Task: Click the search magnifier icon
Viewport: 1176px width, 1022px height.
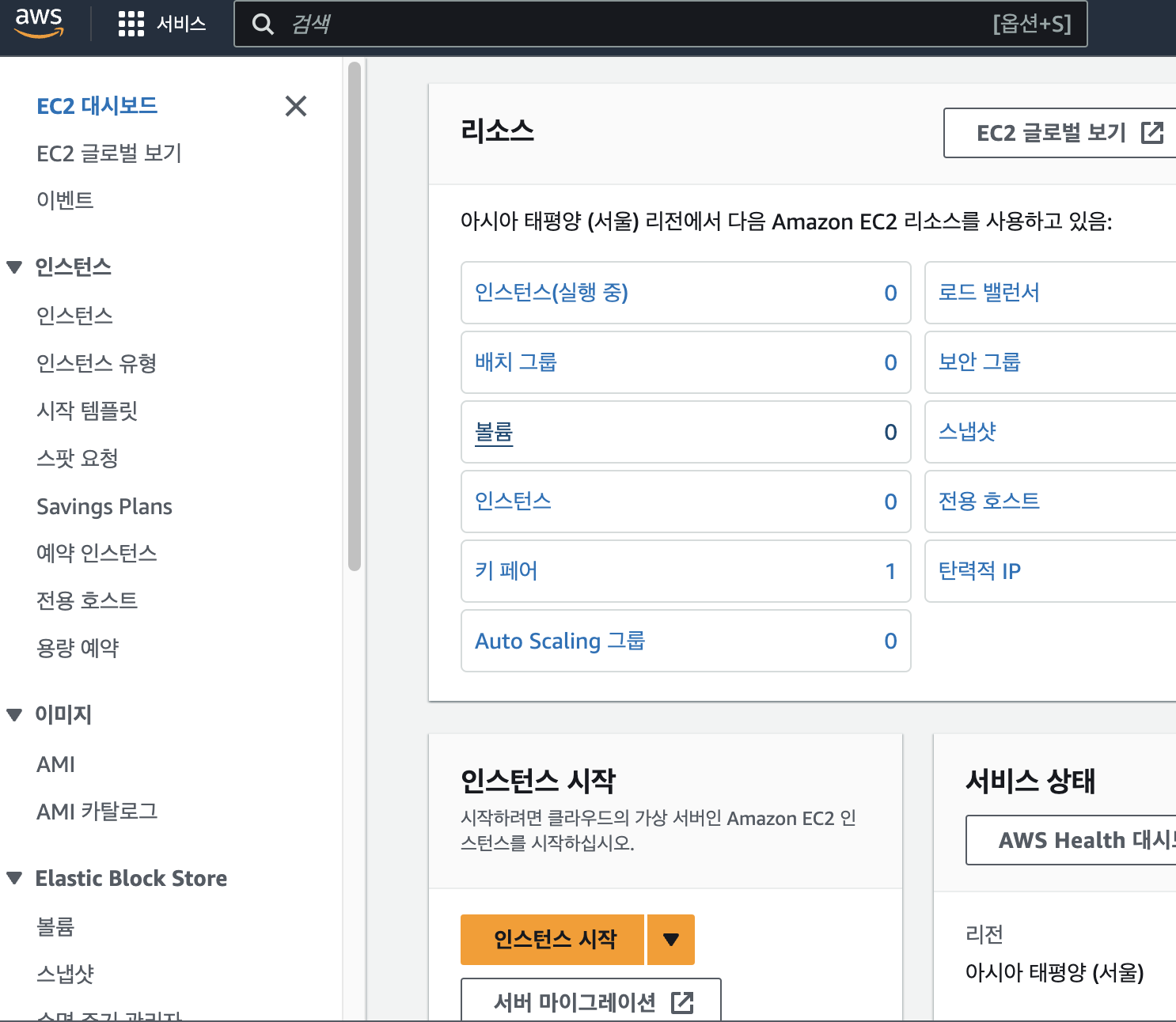Action: coord(263,24)
